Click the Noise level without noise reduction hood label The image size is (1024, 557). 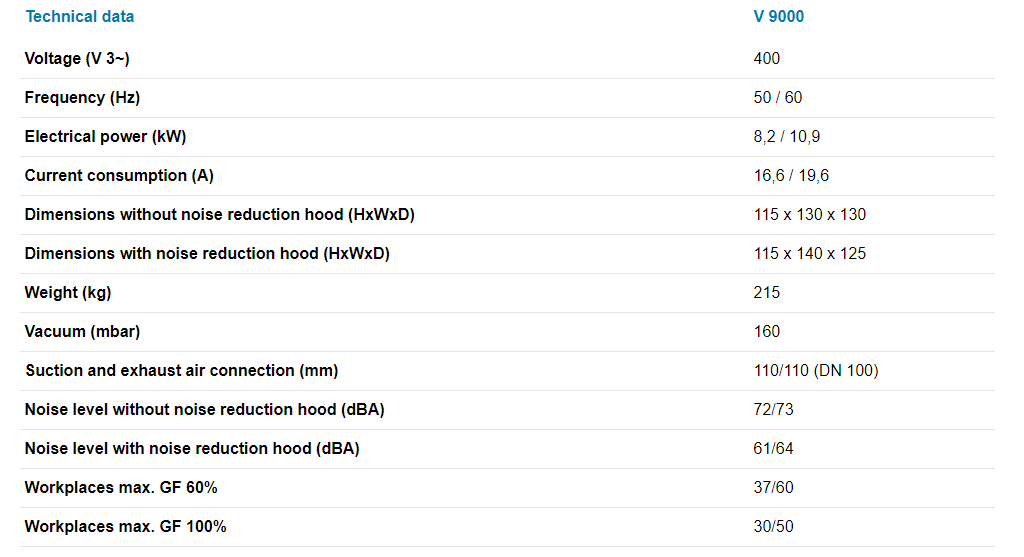pyautogui.click(x=204, y=409)
